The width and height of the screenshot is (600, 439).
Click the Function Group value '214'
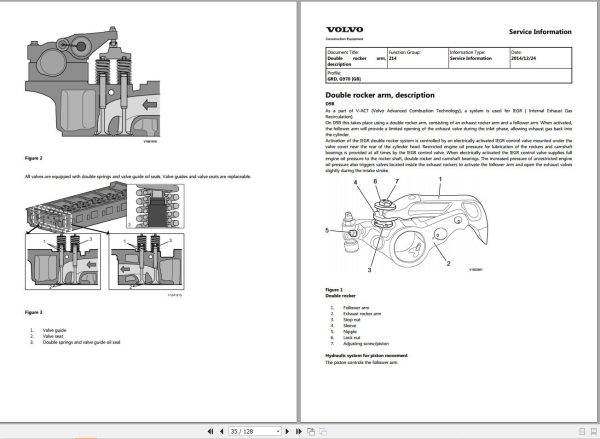coord(393,58)
